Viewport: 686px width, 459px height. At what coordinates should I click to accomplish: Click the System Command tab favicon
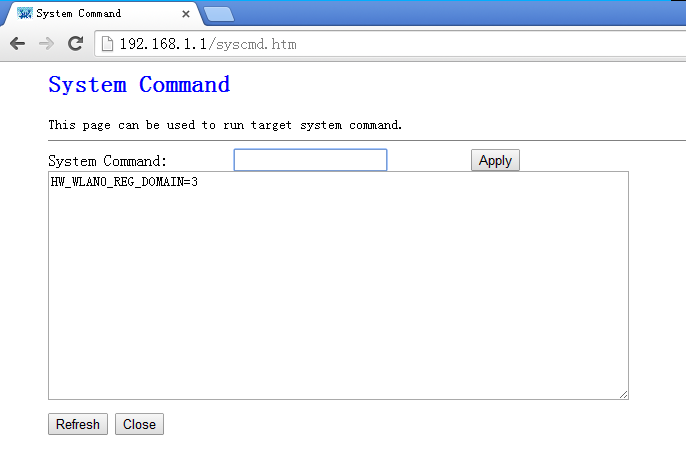[x=24, y=14]
